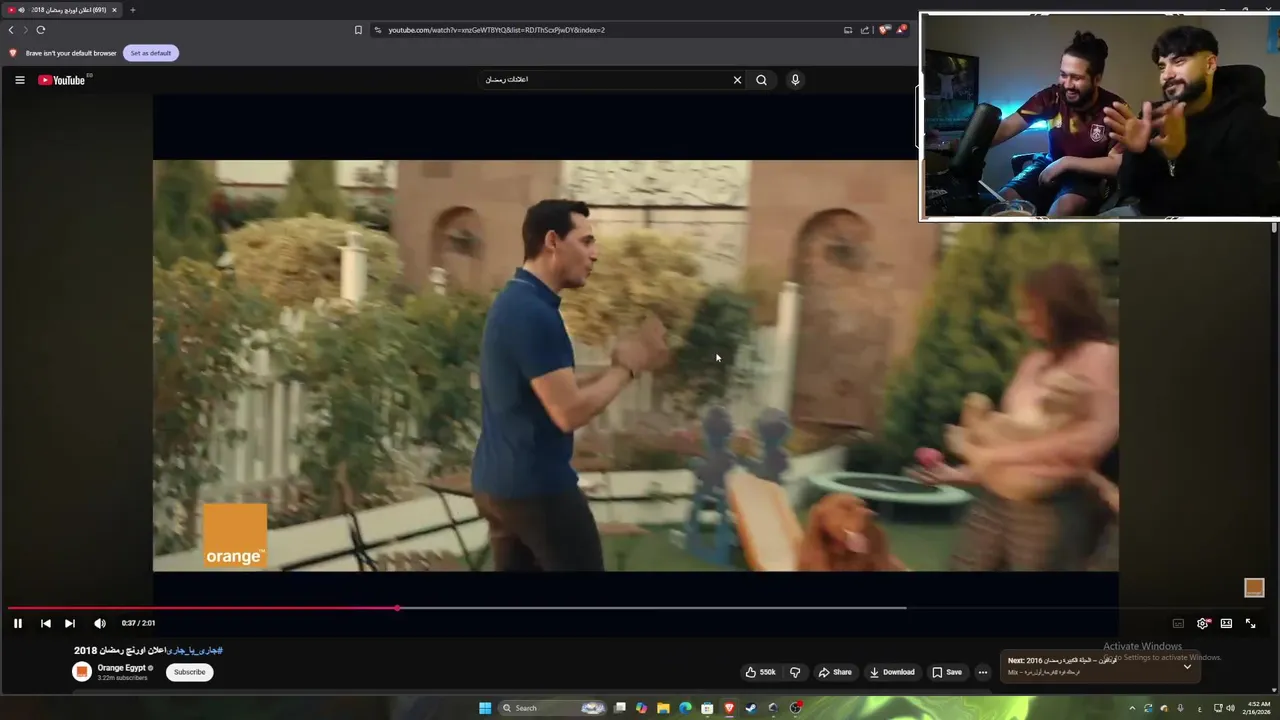Skip to the next video

click(x=70, y=623)
